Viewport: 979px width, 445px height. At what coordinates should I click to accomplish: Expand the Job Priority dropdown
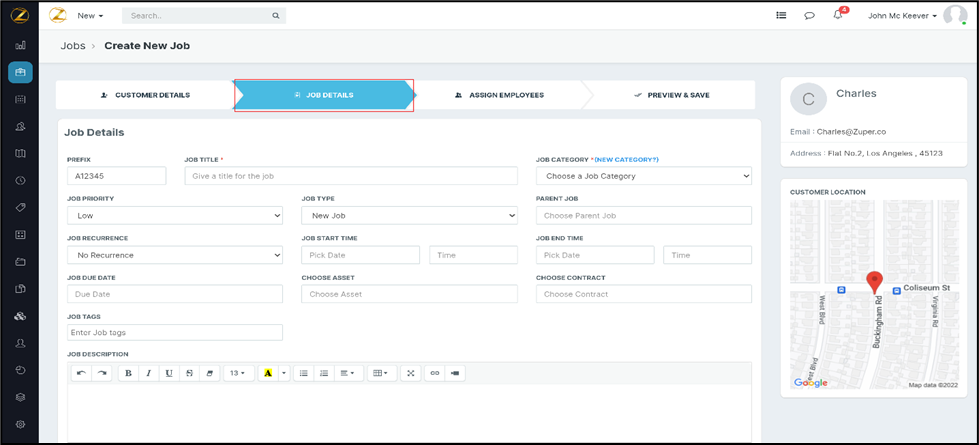point(175,215)
